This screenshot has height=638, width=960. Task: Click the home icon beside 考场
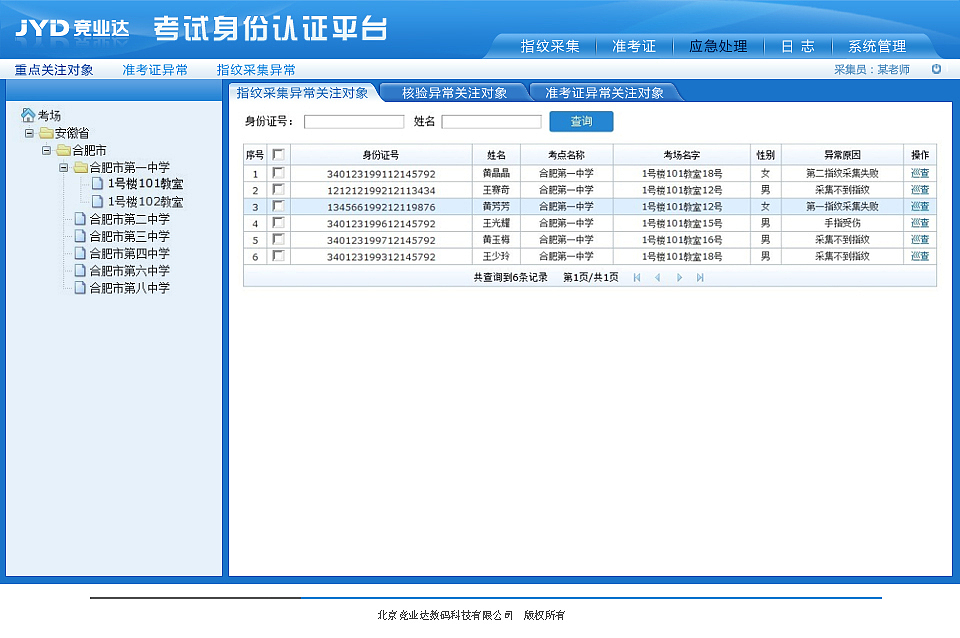[28, 114]
